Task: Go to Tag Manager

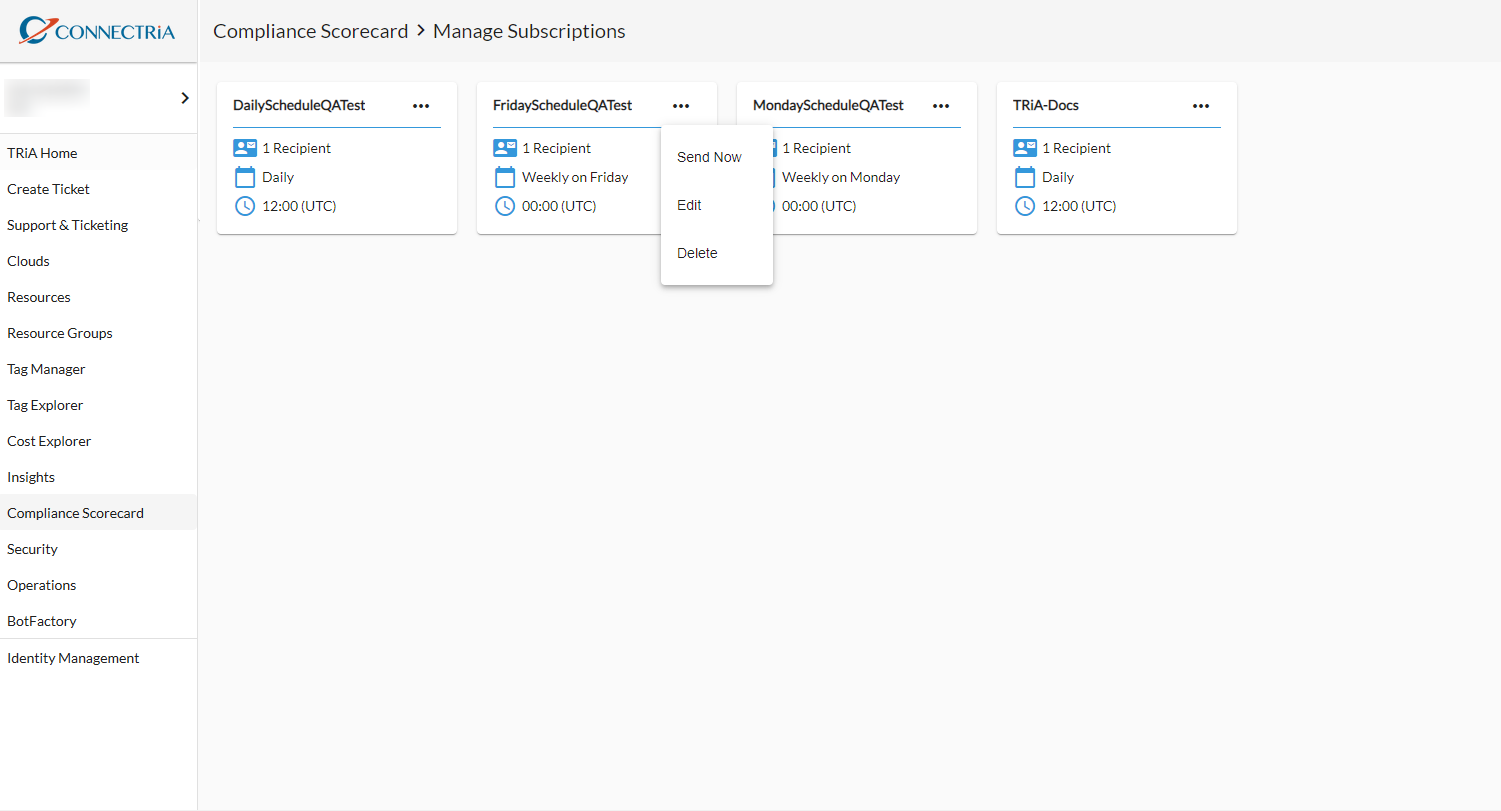Action: [x=98, y=369]
